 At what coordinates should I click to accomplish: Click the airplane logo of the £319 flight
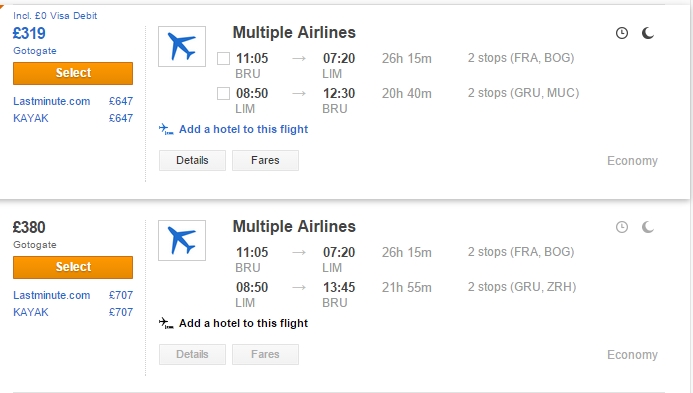[182, 46]
